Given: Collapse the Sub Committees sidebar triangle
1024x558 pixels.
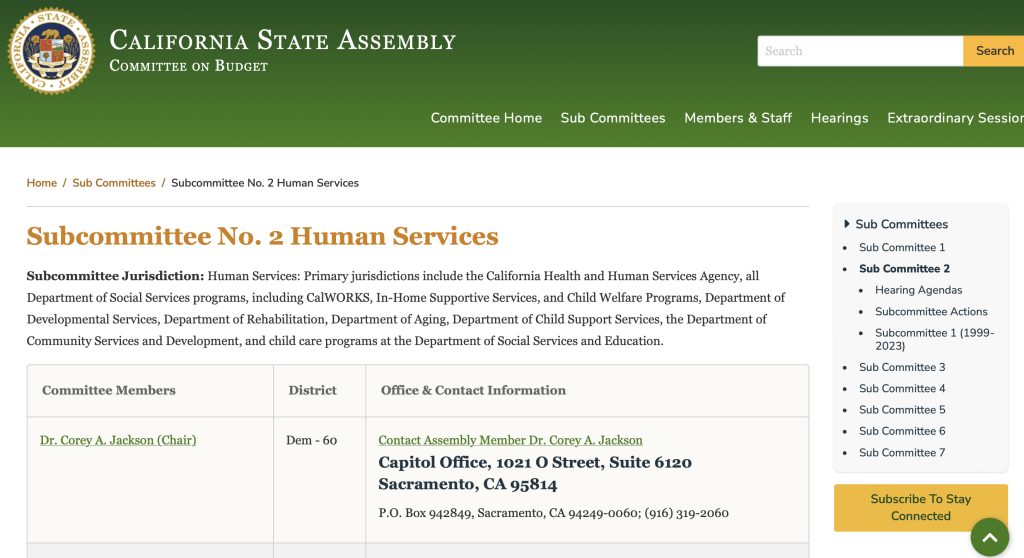Looking at the screenshot, I should point(846,223).
